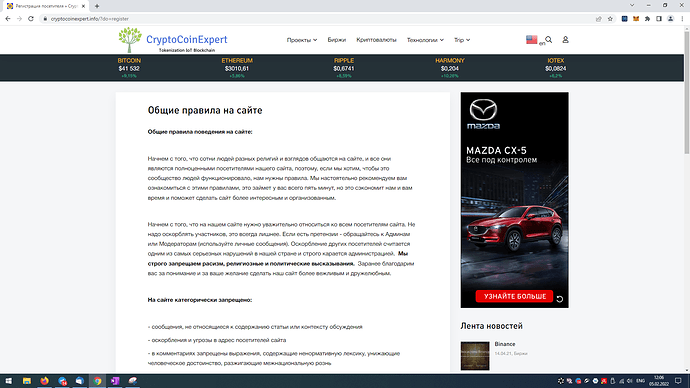This screenshot has width=690, height=388.
Task: Open the user account profile icon
Action: pos(565,40)
